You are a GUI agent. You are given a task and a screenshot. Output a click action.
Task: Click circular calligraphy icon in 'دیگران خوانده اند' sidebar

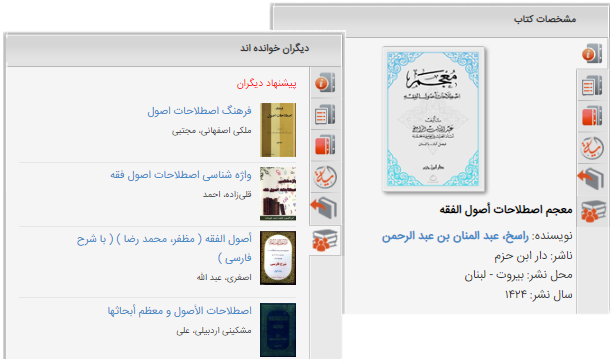coord(325,177)
